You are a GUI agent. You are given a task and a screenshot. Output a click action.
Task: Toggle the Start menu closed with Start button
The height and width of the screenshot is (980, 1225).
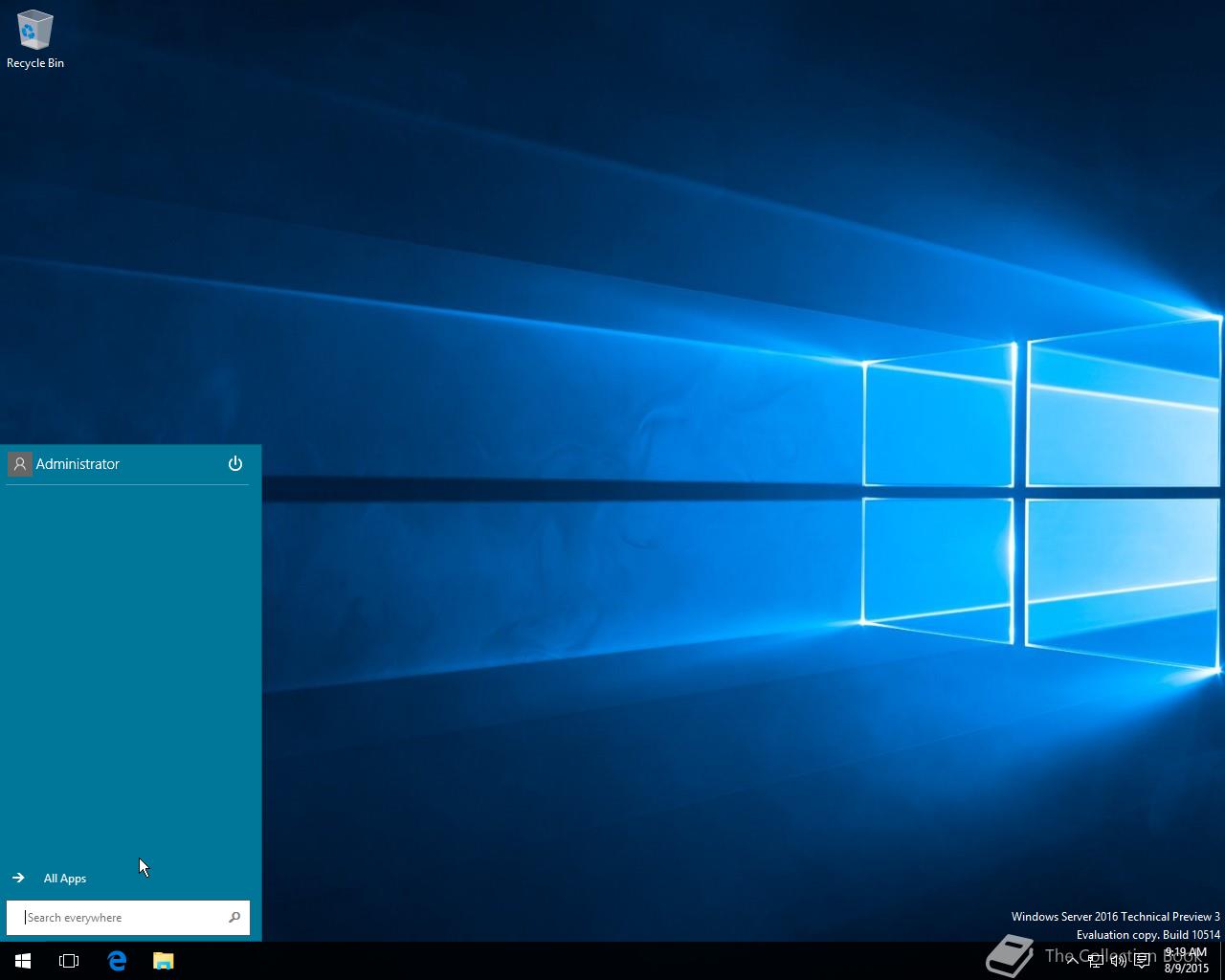point(22,960)
